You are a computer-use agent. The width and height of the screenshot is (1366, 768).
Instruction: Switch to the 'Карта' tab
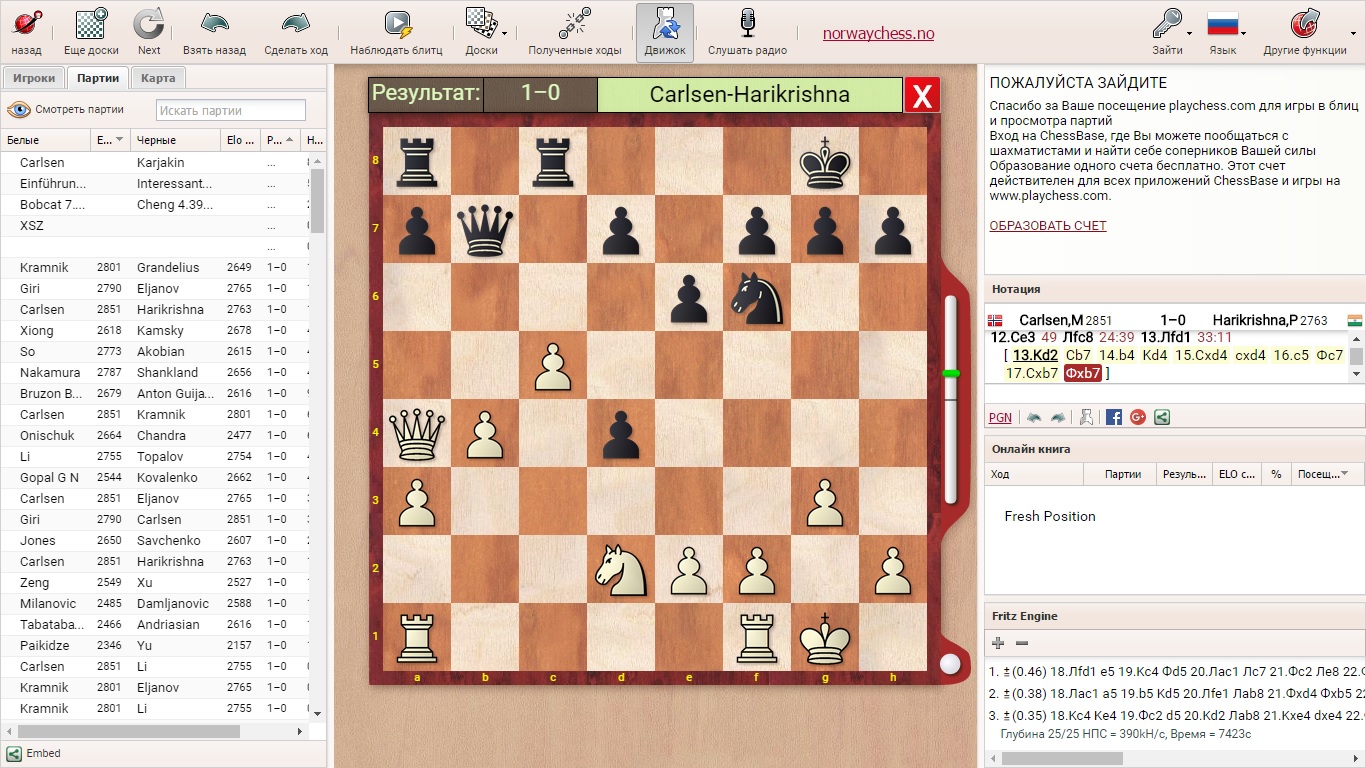158,78
